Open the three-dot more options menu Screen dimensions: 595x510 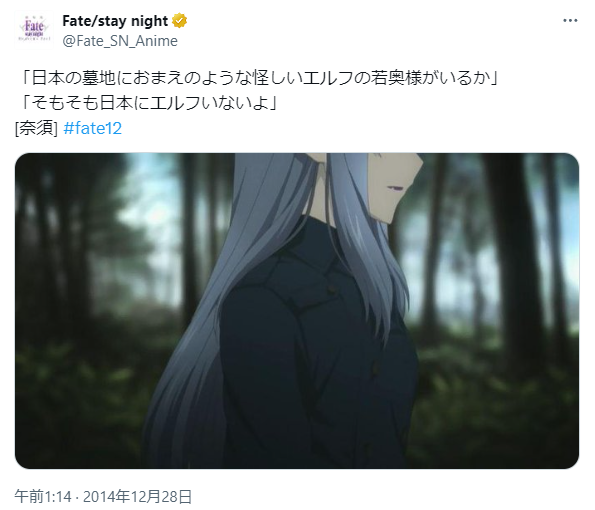pos(570,20)
